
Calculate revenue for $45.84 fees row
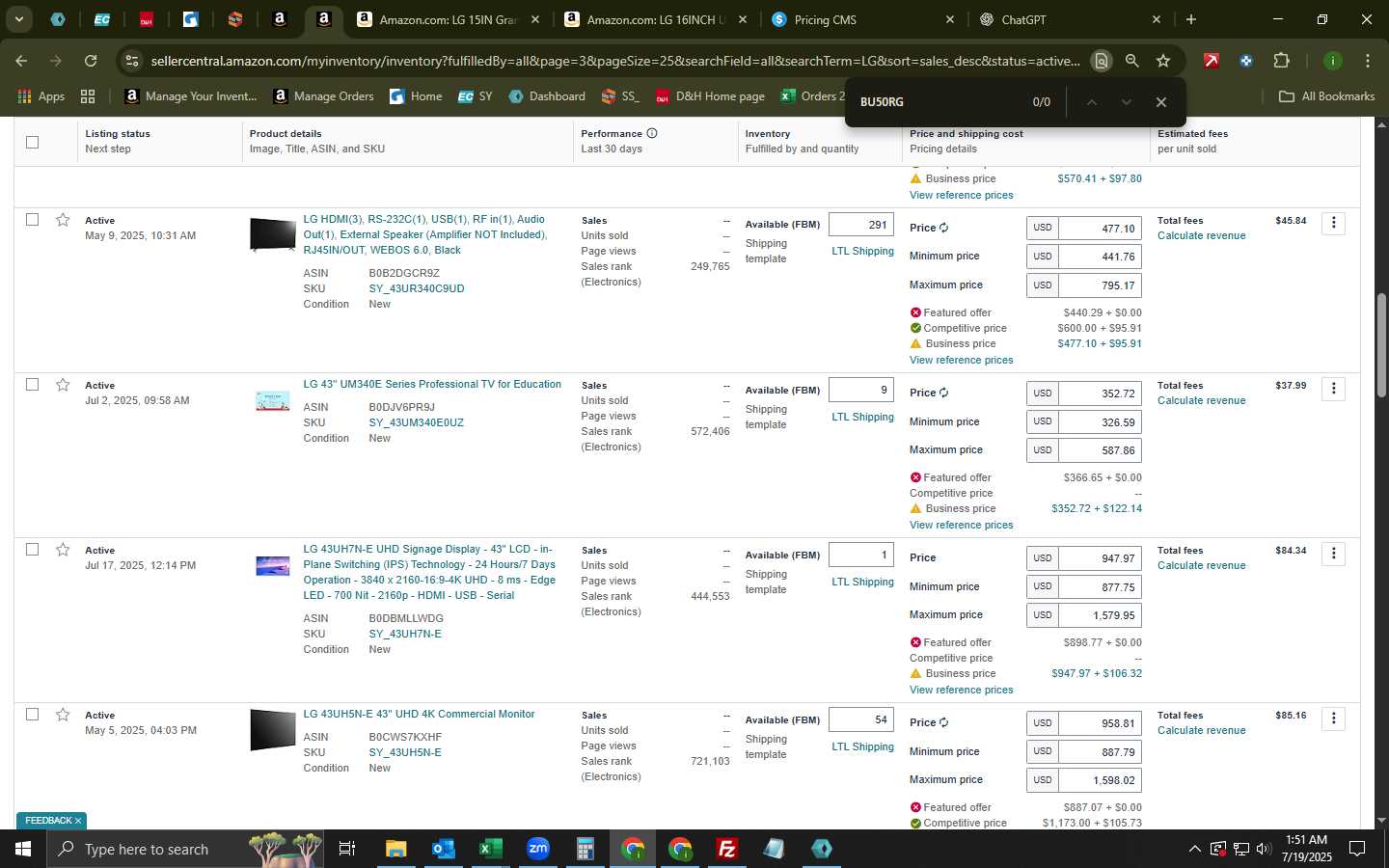pyautogui.click(x=1201, y=236)
